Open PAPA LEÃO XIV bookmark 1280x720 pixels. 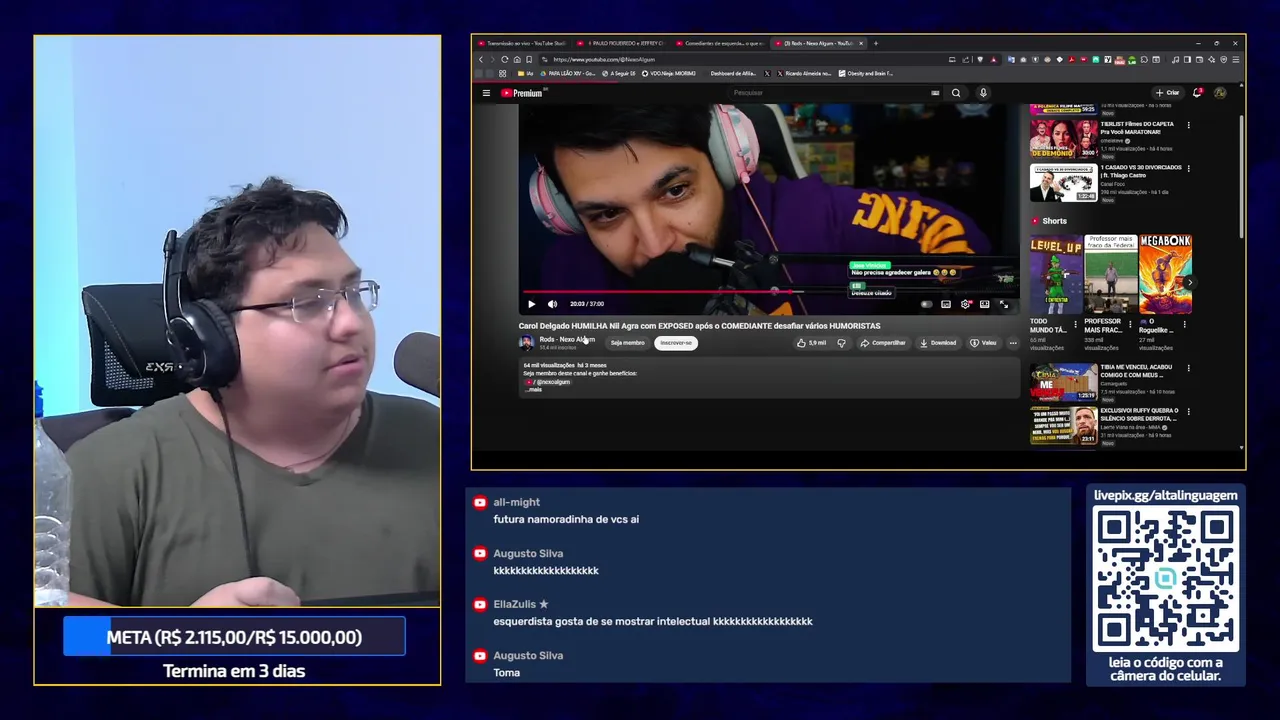[568, 73]
